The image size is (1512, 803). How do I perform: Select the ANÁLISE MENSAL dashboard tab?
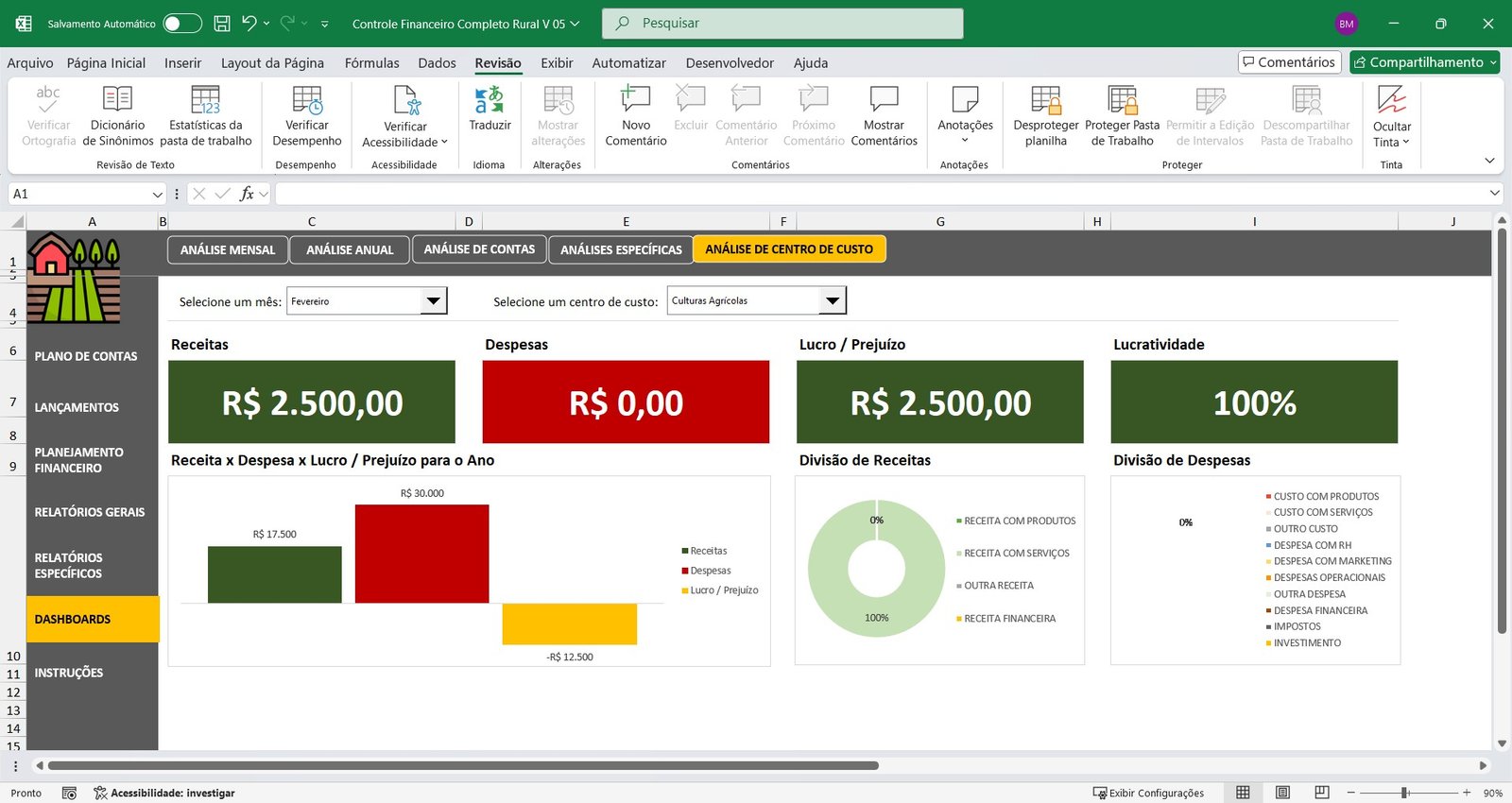coord(227,249)
